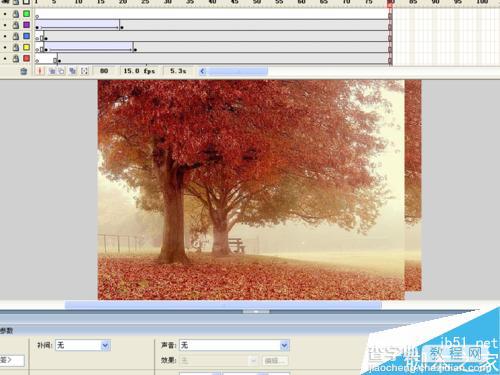Image resolution: width=500 pixels, height=375 pixels.
Task: Select the 参数 parameters tab
Action: tap(6, 331)
